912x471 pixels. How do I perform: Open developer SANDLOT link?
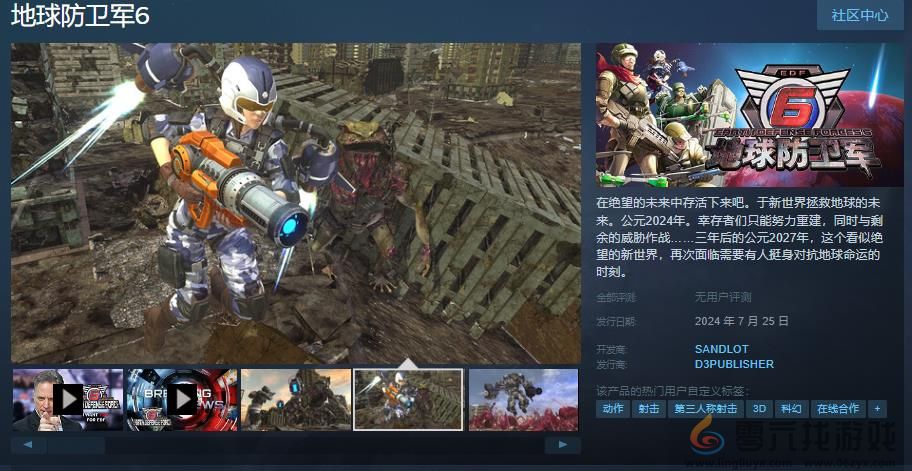[x=721, y=349]
